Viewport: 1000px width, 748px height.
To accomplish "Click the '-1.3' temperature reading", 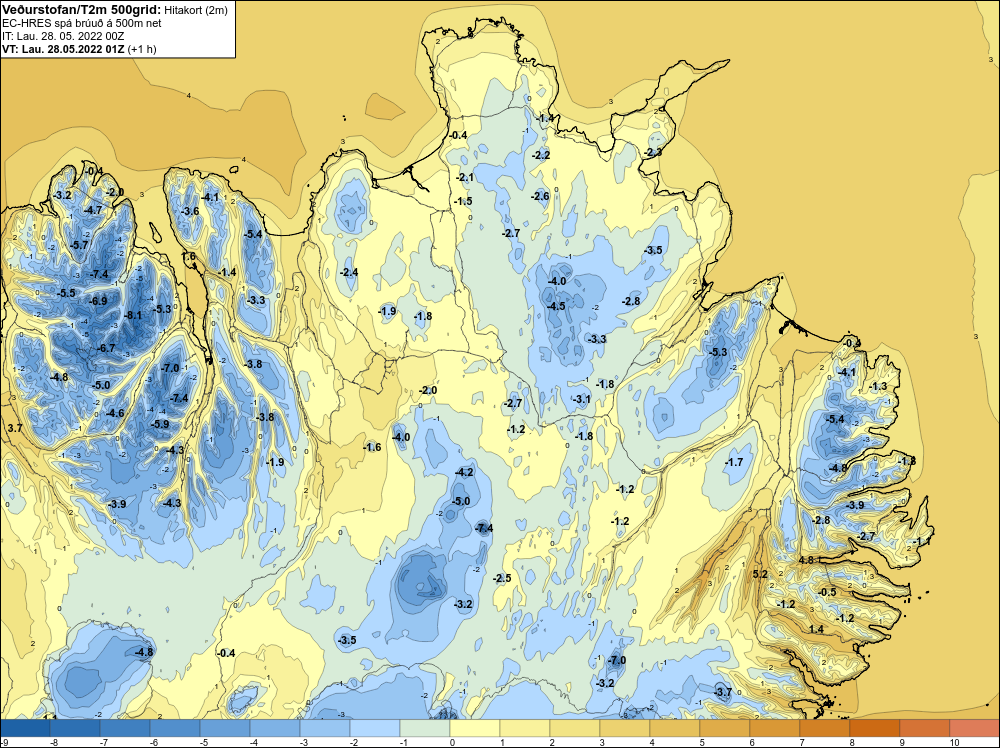I will (878, 386).
